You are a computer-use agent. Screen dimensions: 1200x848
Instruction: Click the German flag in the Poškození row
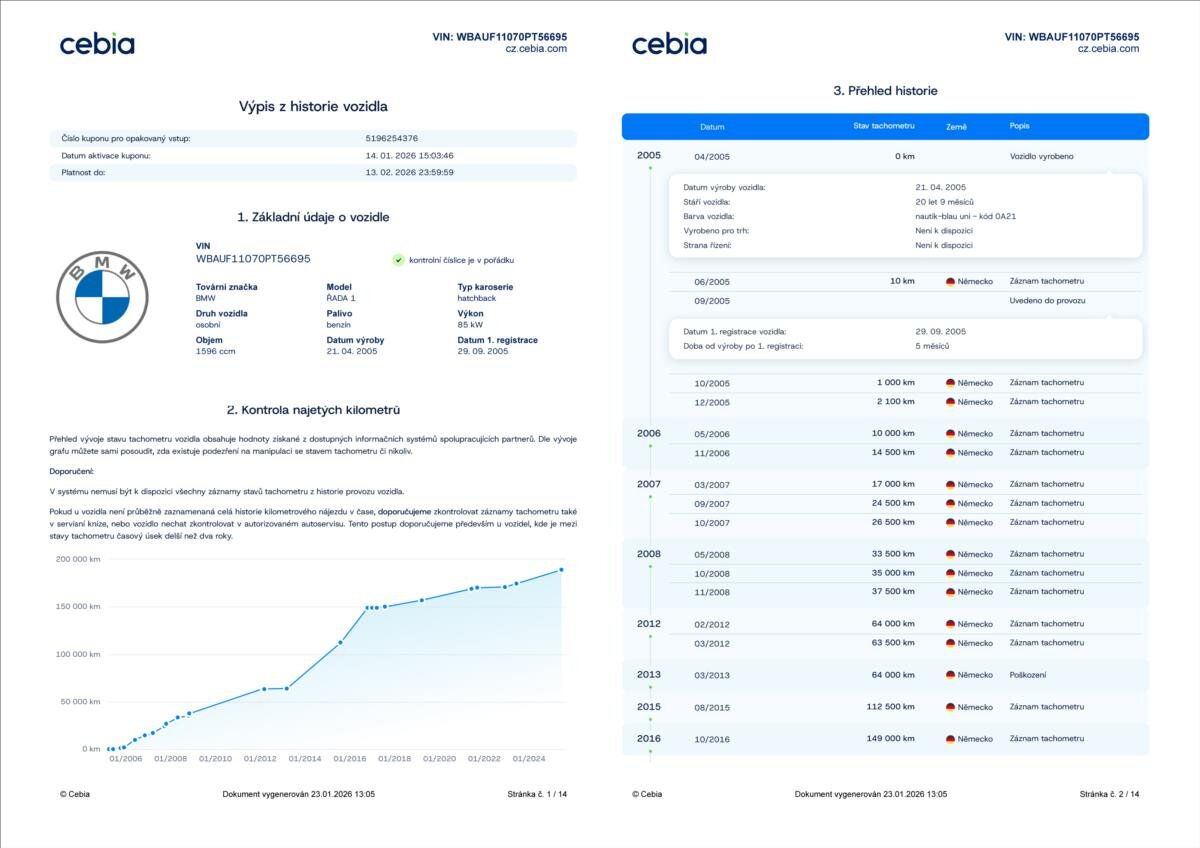950,675
